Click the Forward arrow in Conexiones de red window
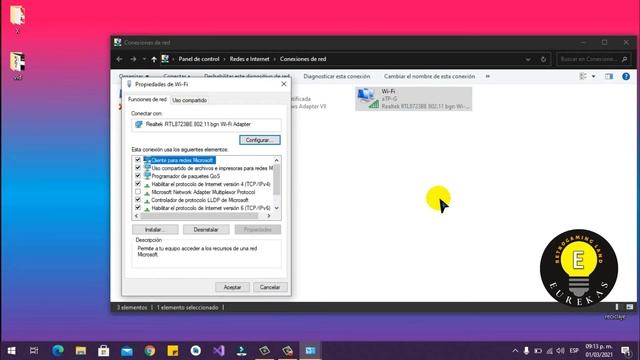The height and width of the screenshot is (360, 640). point(133,59)
